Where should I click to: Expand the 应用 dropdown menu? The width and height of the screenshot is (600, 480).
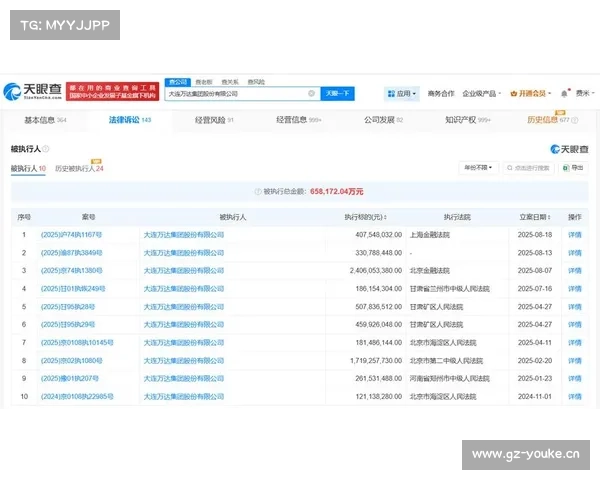[x=416, y=93]
